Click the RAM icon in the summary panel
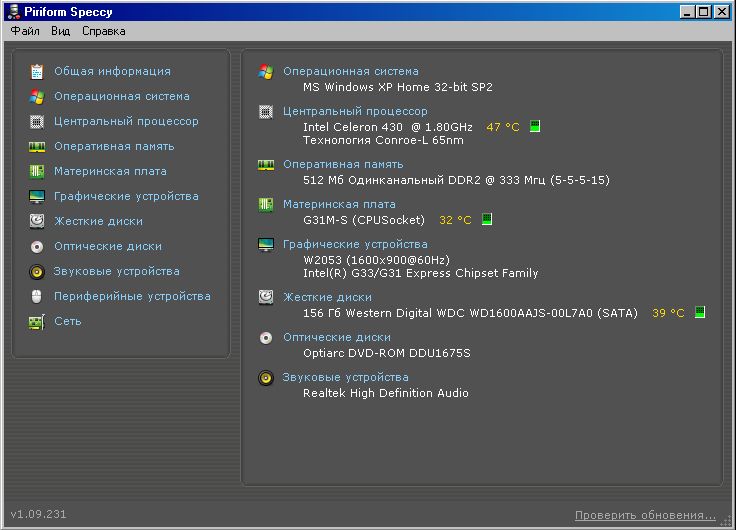Screen dimensions: 736x530 [266, 165]
